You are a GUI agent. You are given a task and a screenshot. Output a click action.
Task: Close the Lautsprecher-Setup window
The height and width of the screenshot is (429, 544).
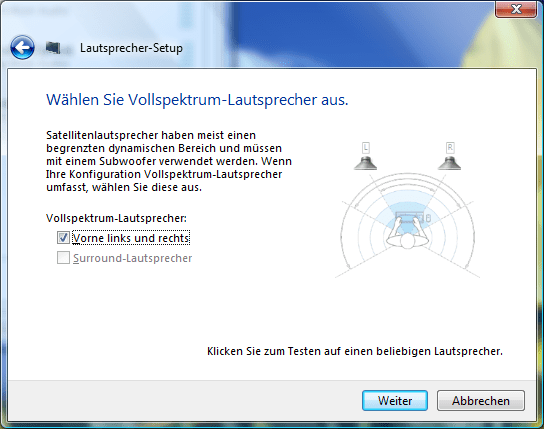[516, 9]
